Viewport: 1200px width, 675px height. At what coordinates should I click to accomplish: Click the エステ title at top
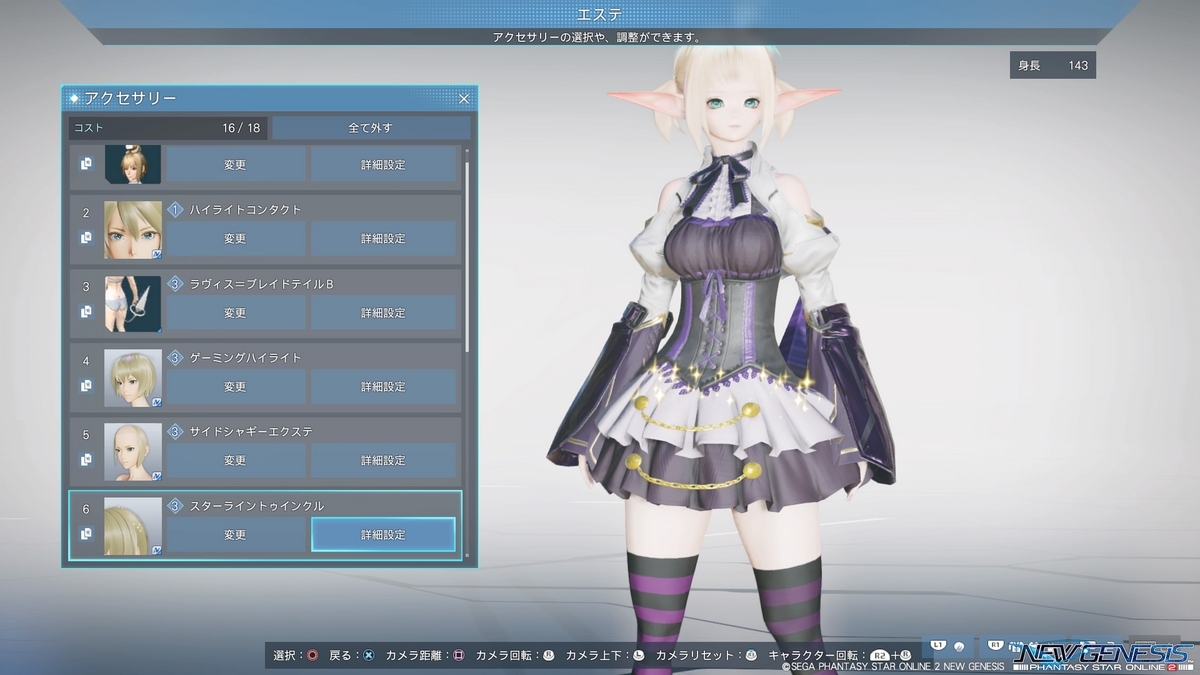(600, 13)
